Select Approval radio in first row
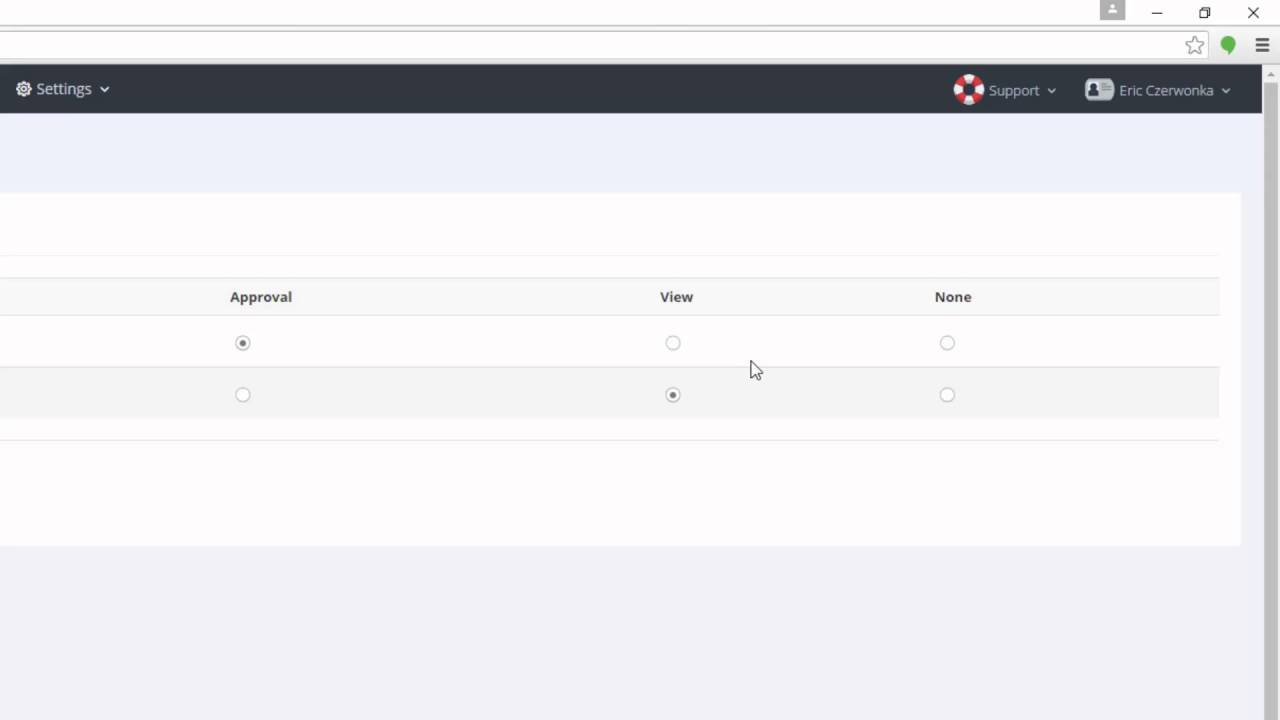 coord(242,343)
